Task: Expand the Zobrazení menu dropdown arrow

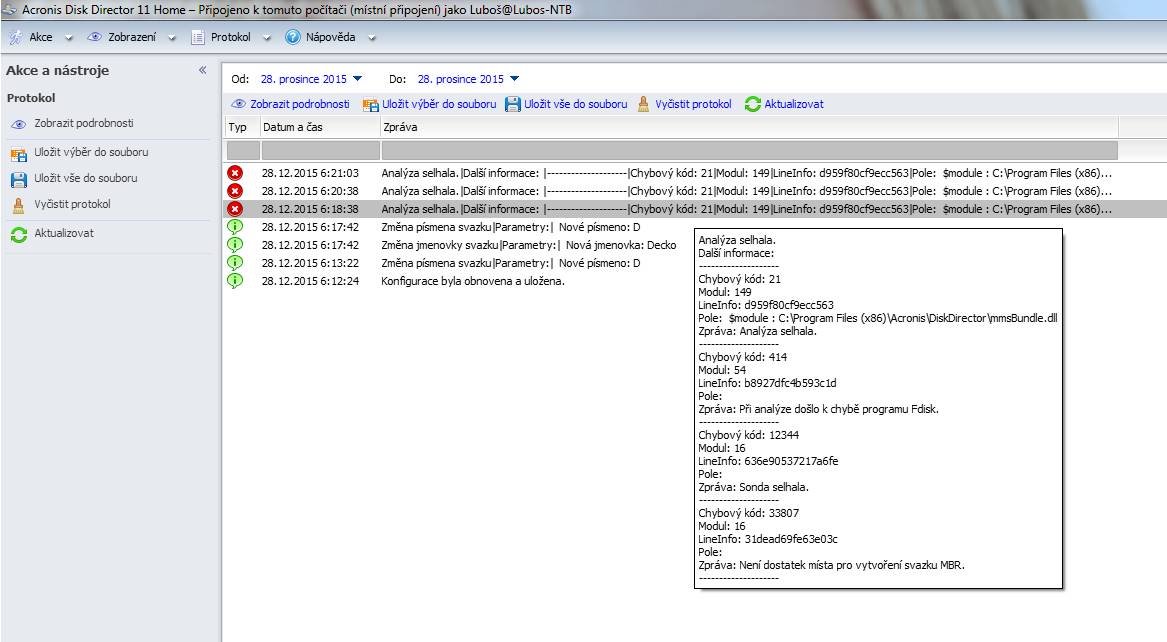Action: (x=172, y=38)
